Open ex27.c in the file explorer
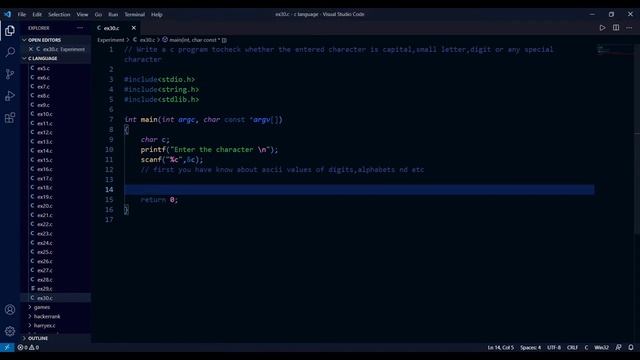The image size is (640, 360). coord(44,270)
